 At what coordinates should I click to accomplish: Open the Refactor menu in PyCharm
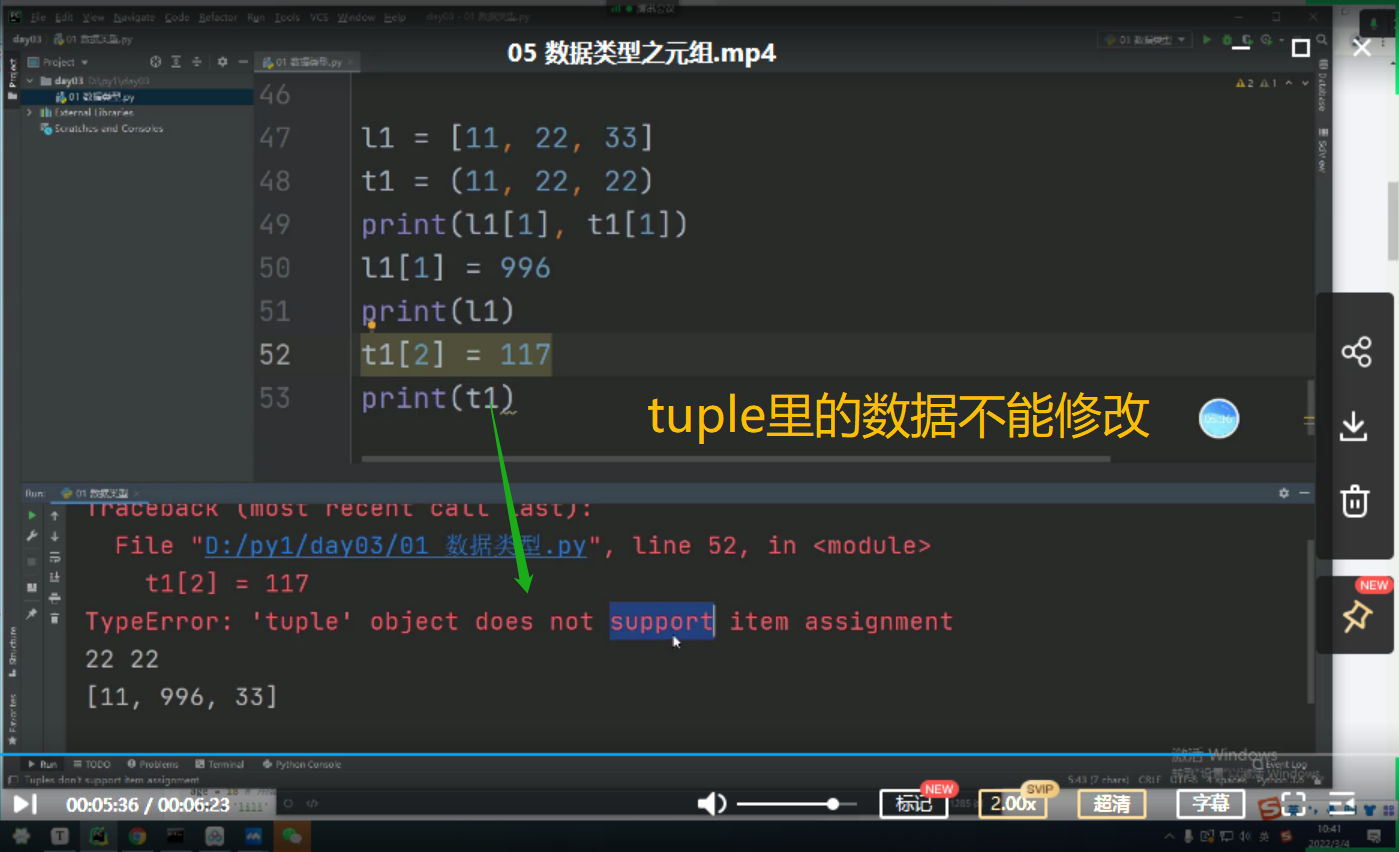tap(218, 18)
